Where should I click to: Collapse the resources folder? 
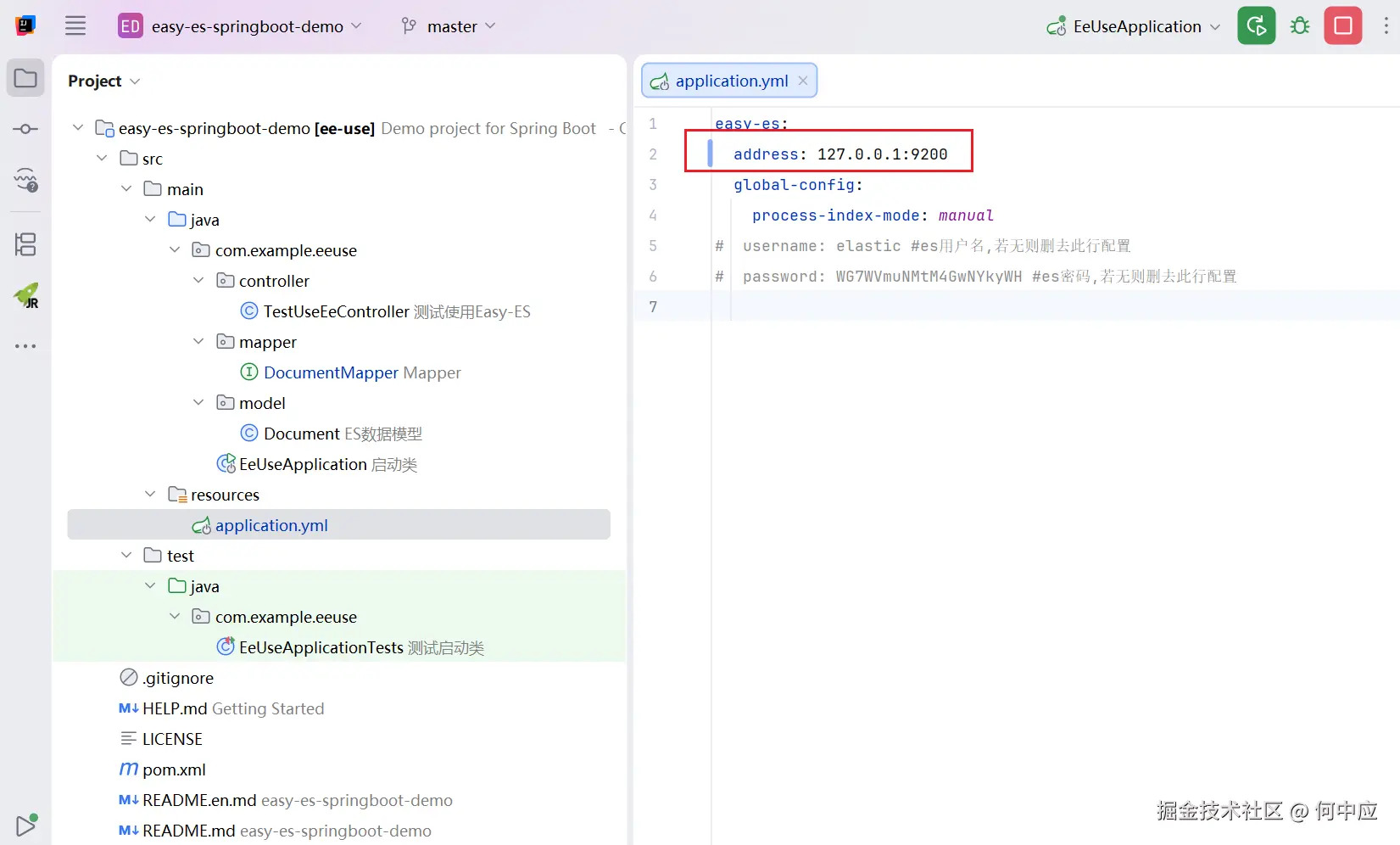coord(150,494)
